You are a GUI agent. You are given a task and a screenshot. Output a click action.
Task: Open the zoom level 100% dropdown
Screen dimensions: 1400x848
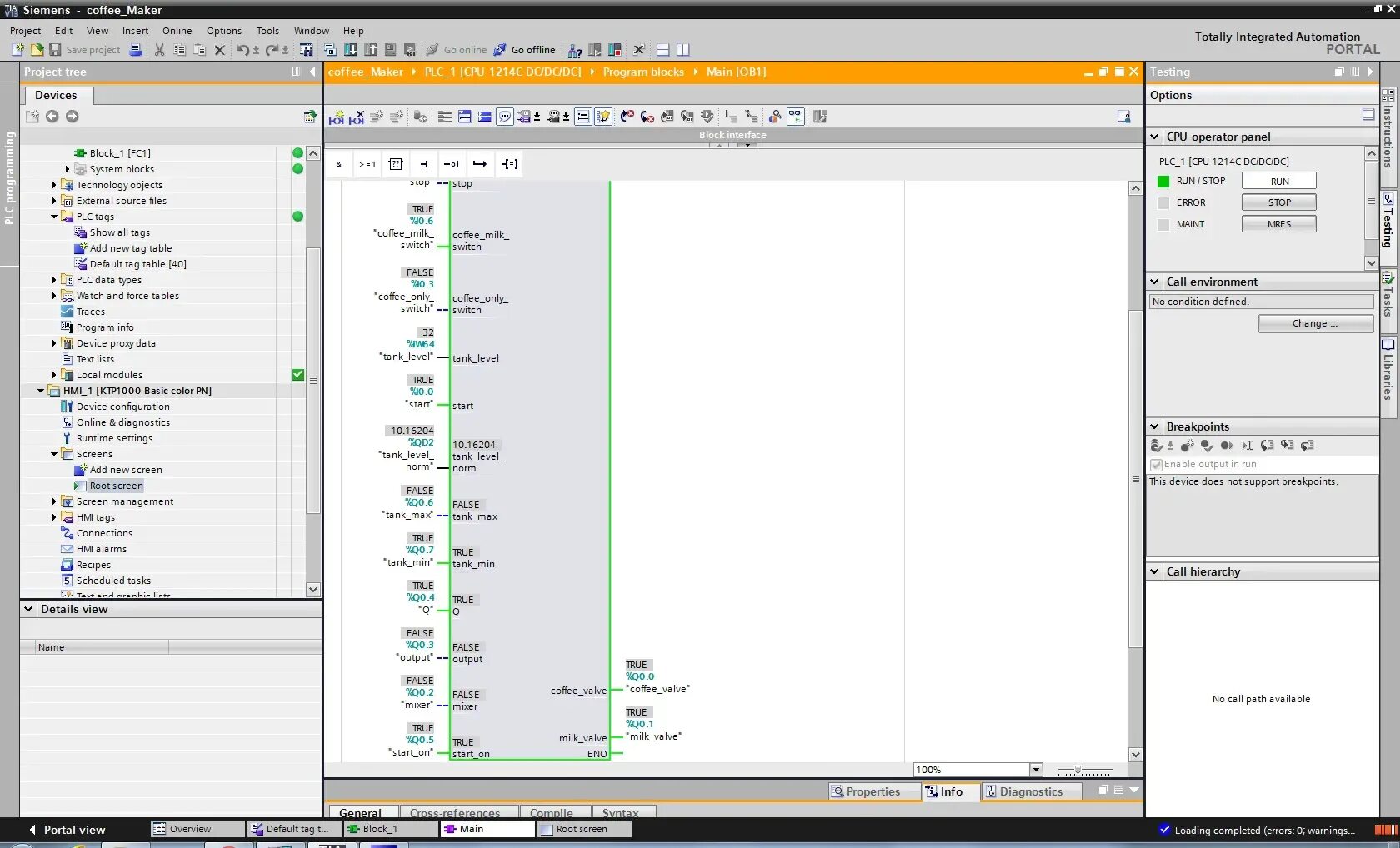(1036, 770)
